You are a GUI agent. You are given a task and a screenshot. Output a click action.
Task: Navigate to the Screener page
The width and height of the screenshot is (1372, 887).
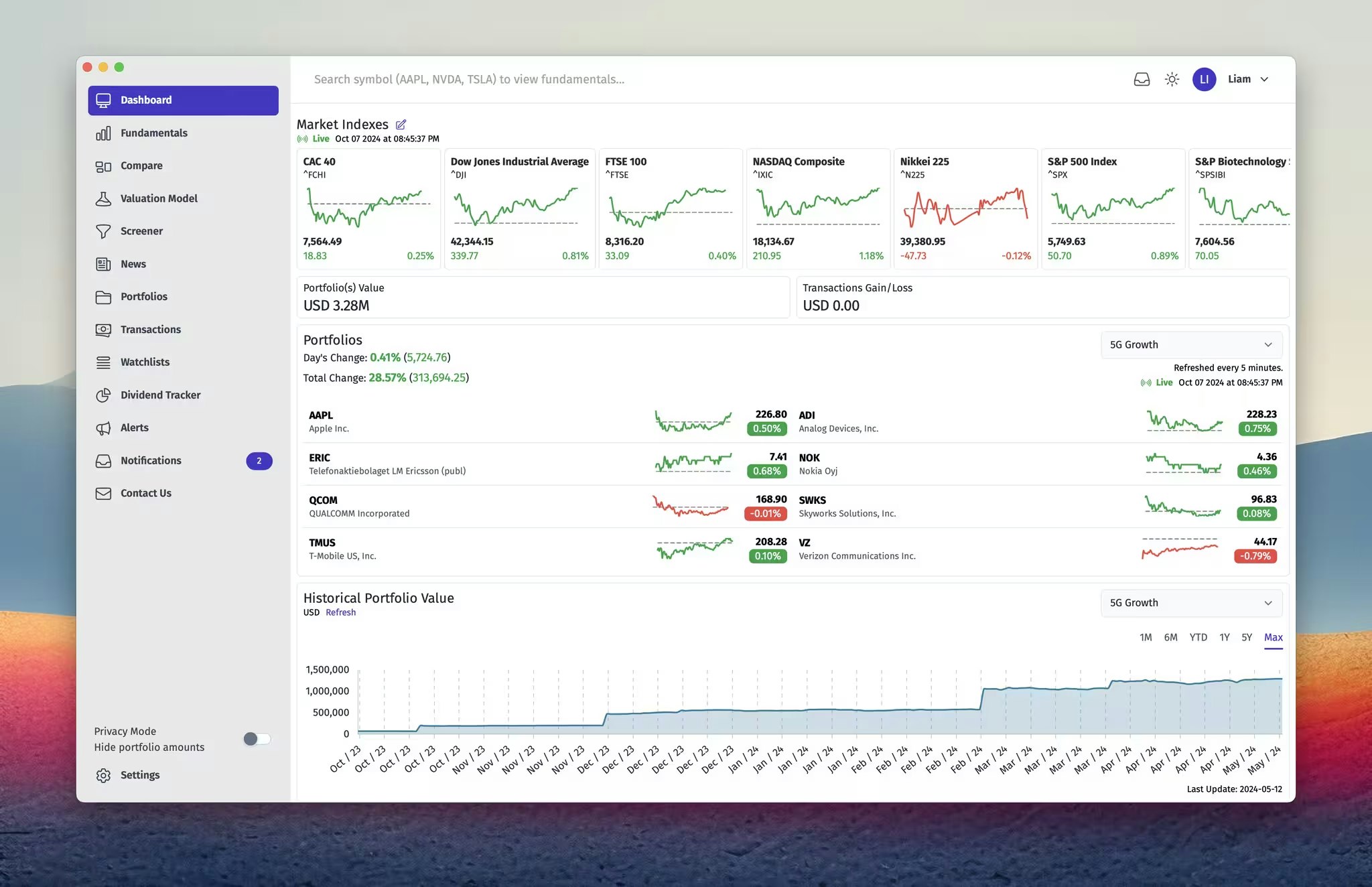[183, 231]
